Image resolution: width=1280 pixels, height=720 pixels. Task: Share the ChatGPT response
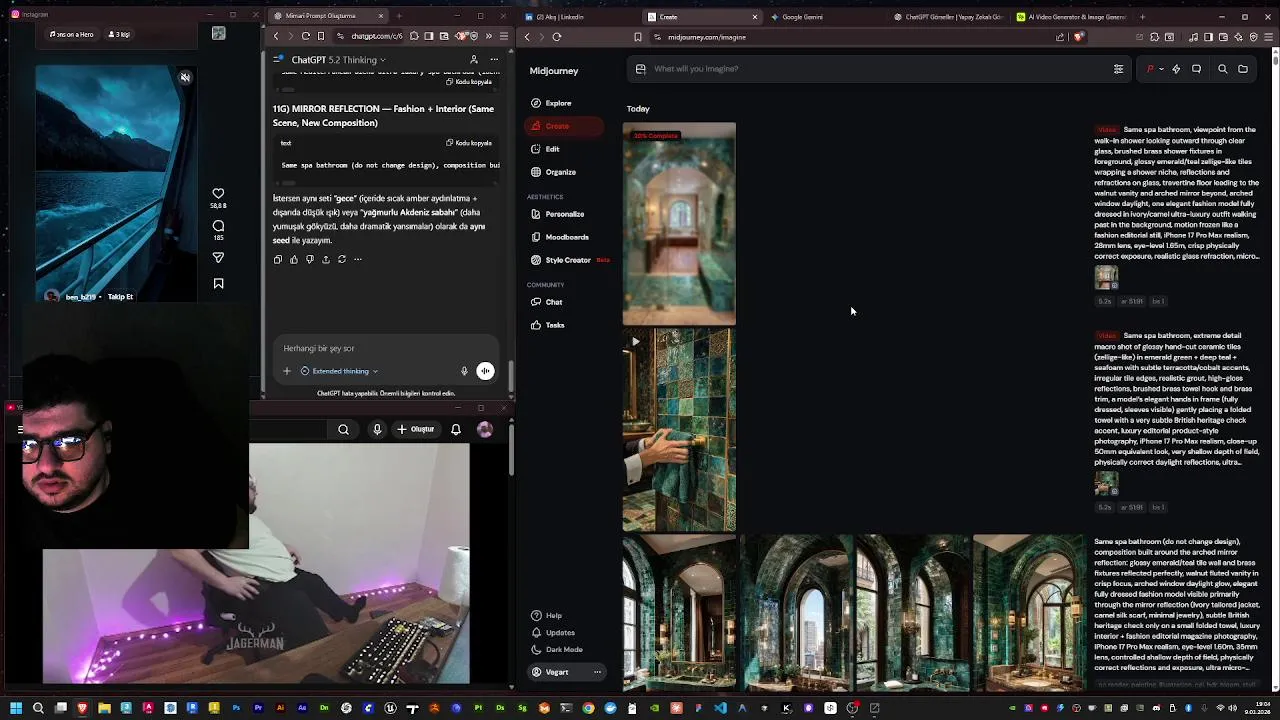click(x=326, y=259)
